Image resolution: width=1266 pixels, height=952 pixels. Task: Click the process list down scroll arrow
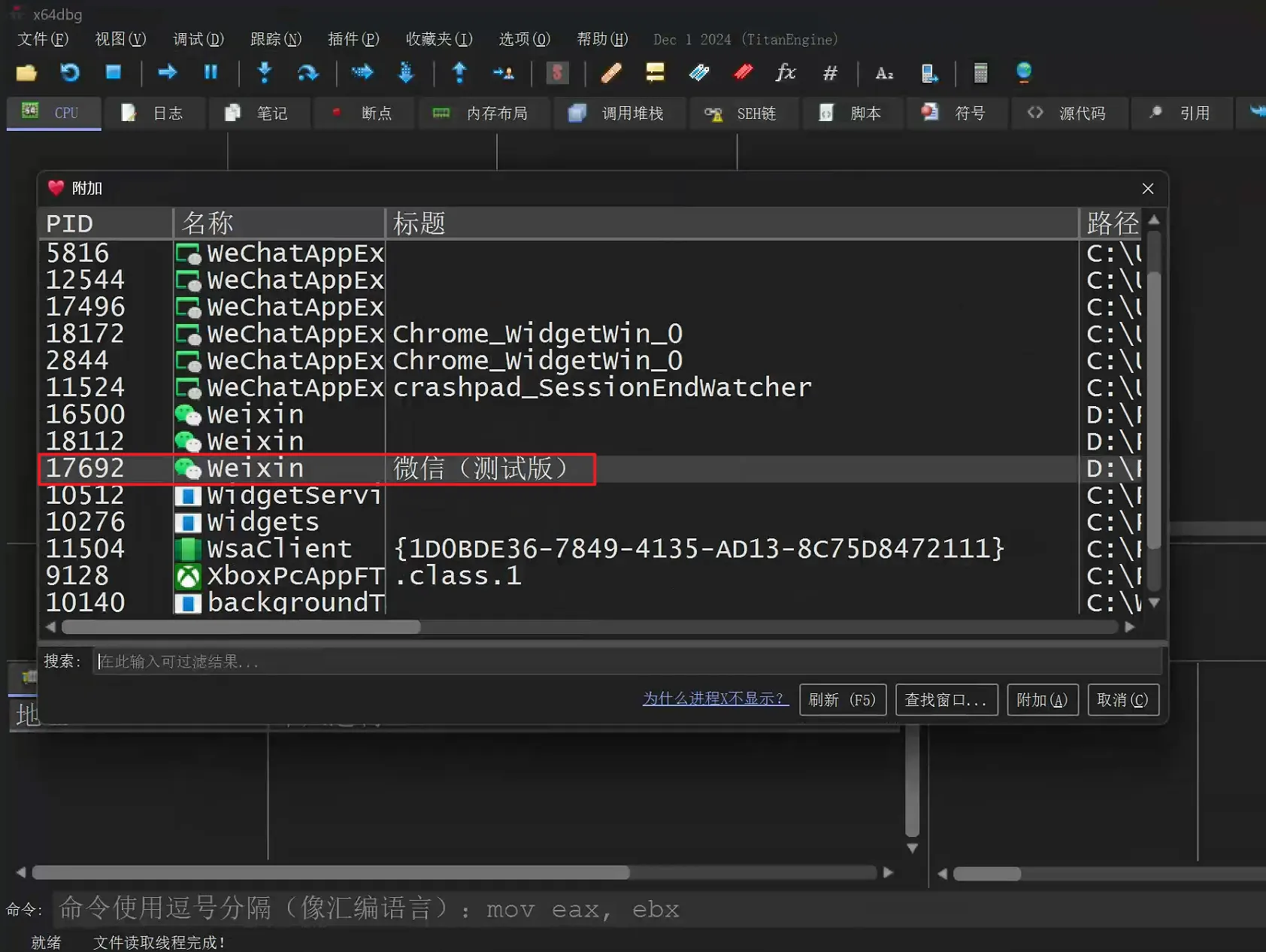1154,603
